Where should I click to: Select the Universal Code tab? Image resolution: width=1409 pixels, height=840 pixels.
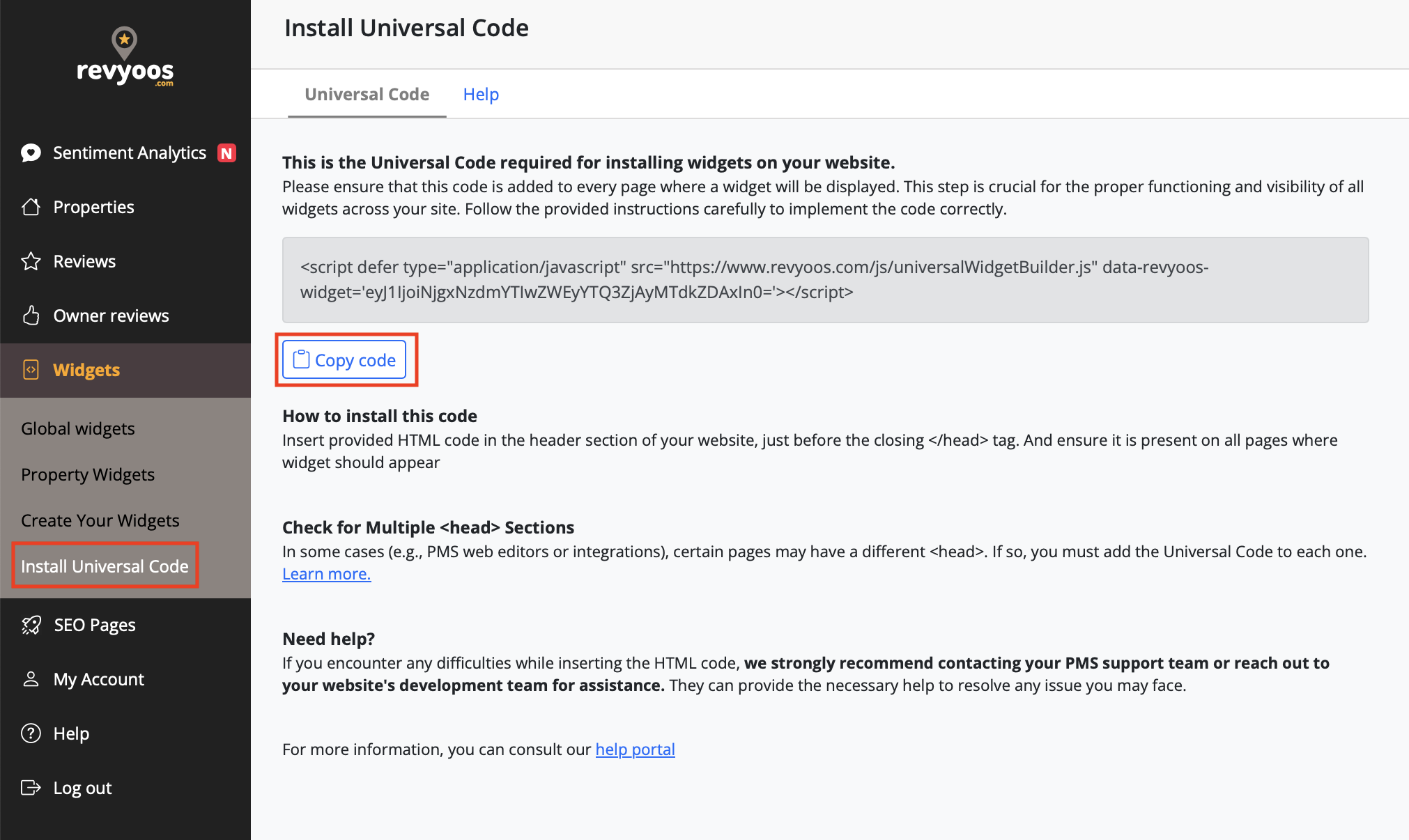tap(367, 94)
